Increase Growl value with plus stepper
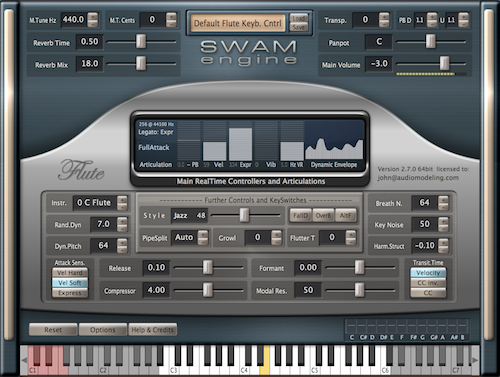The width and height of the screenshot is (500, 377). (x=276, y=234)
